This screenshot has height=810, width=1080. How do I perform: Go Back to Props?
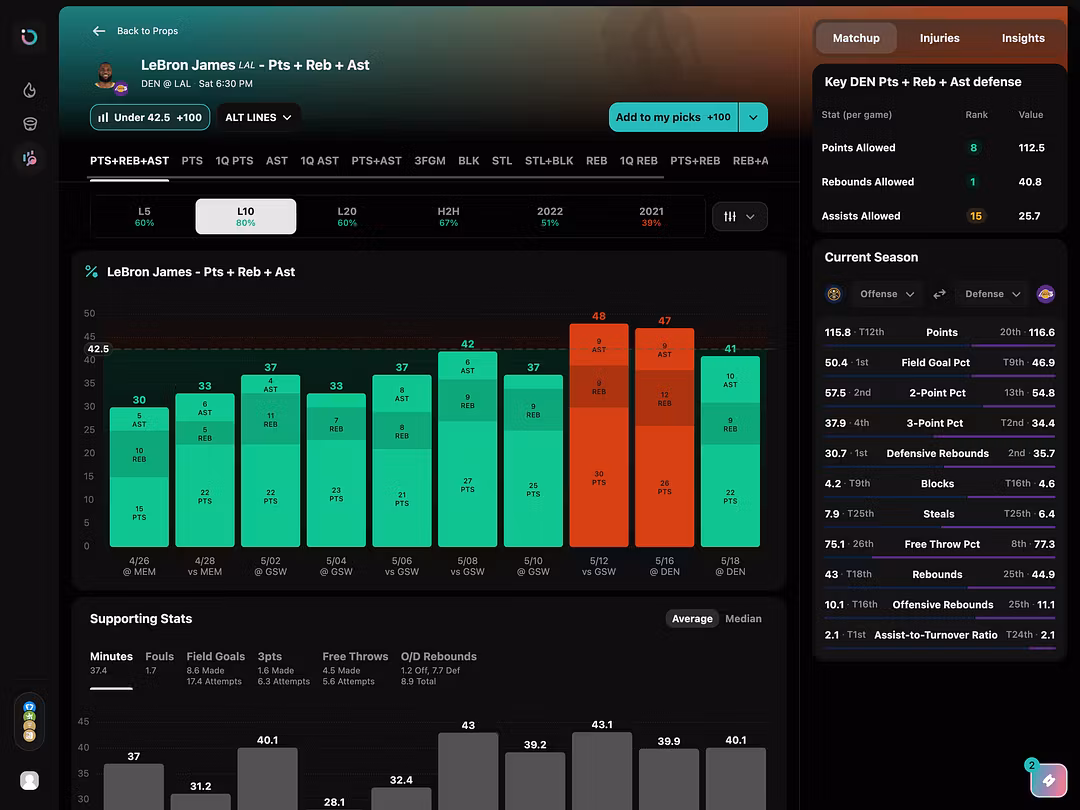[x=147, y=31]
